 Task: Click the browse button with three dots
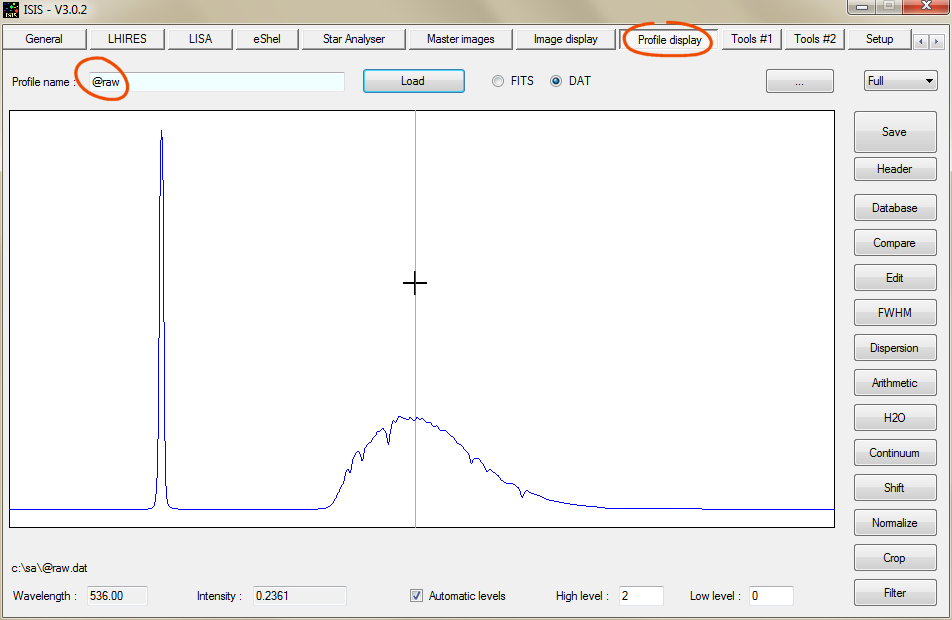tap(799, 82)
